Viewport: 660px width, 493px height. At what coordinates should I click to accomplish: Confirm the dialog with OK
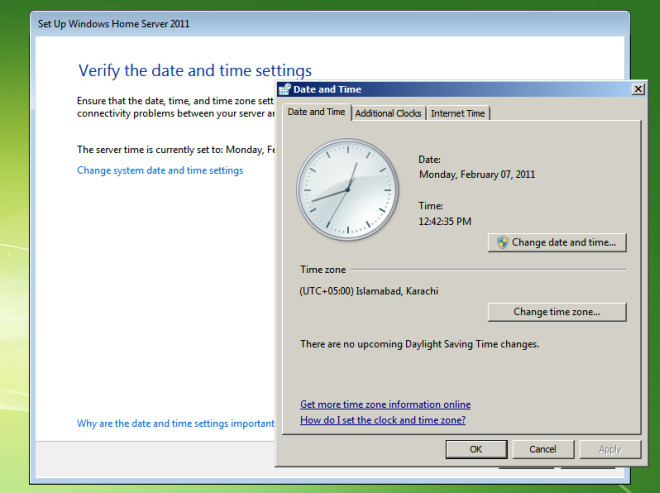[x=476, y=449]
